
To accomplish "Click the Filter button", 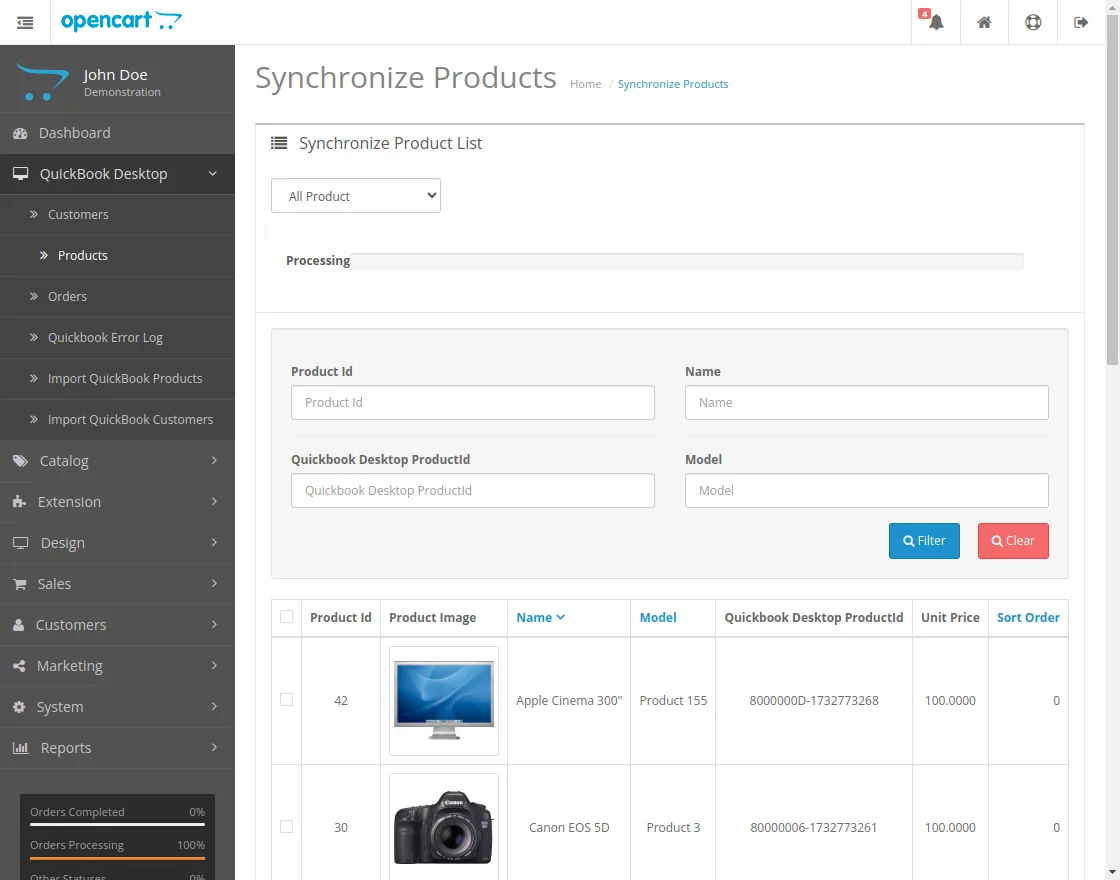I will click(x=923, y=540).
